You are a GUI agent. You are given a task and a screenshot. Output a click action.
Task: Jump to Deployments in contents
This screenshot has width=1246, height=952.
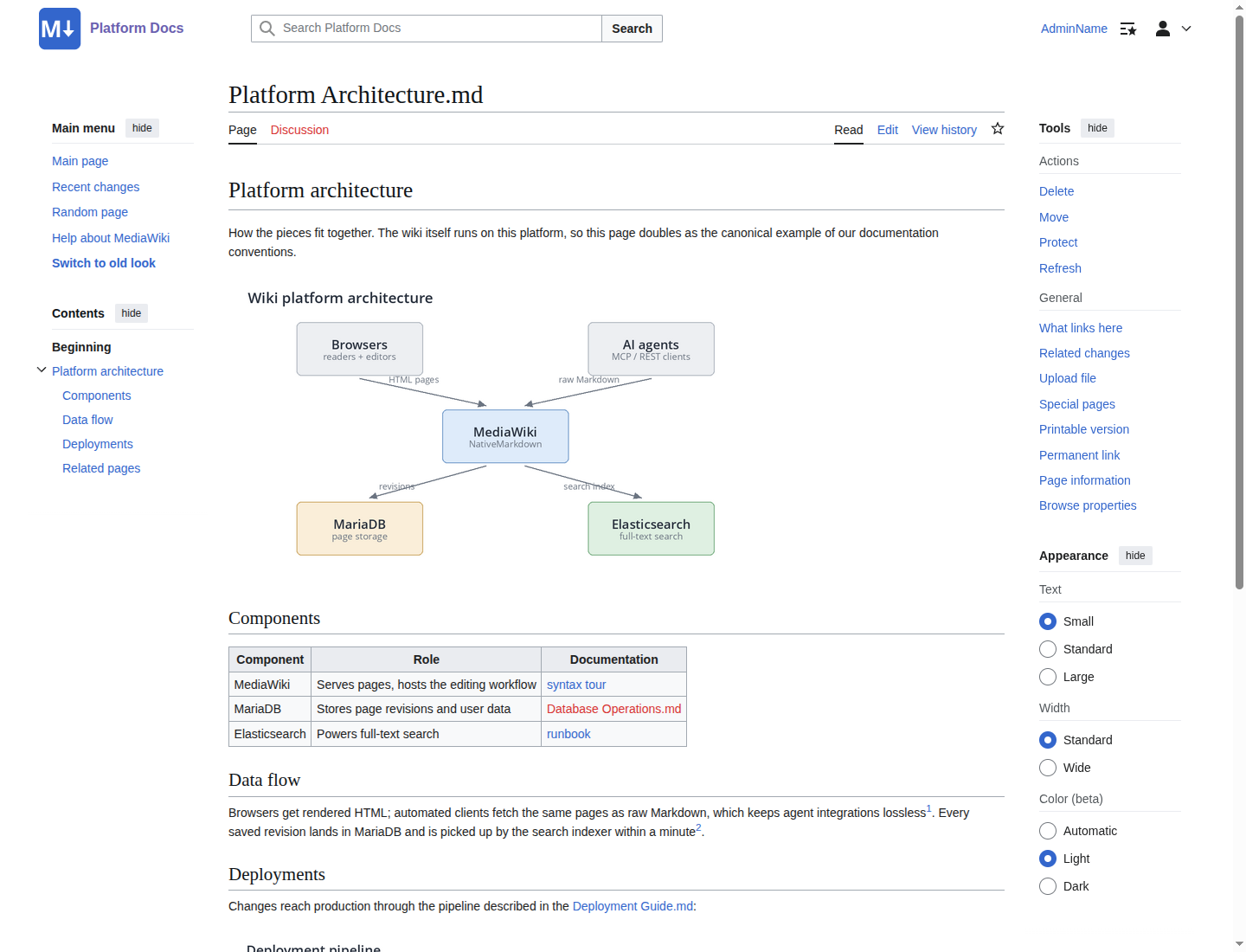[x=98, y=444]
